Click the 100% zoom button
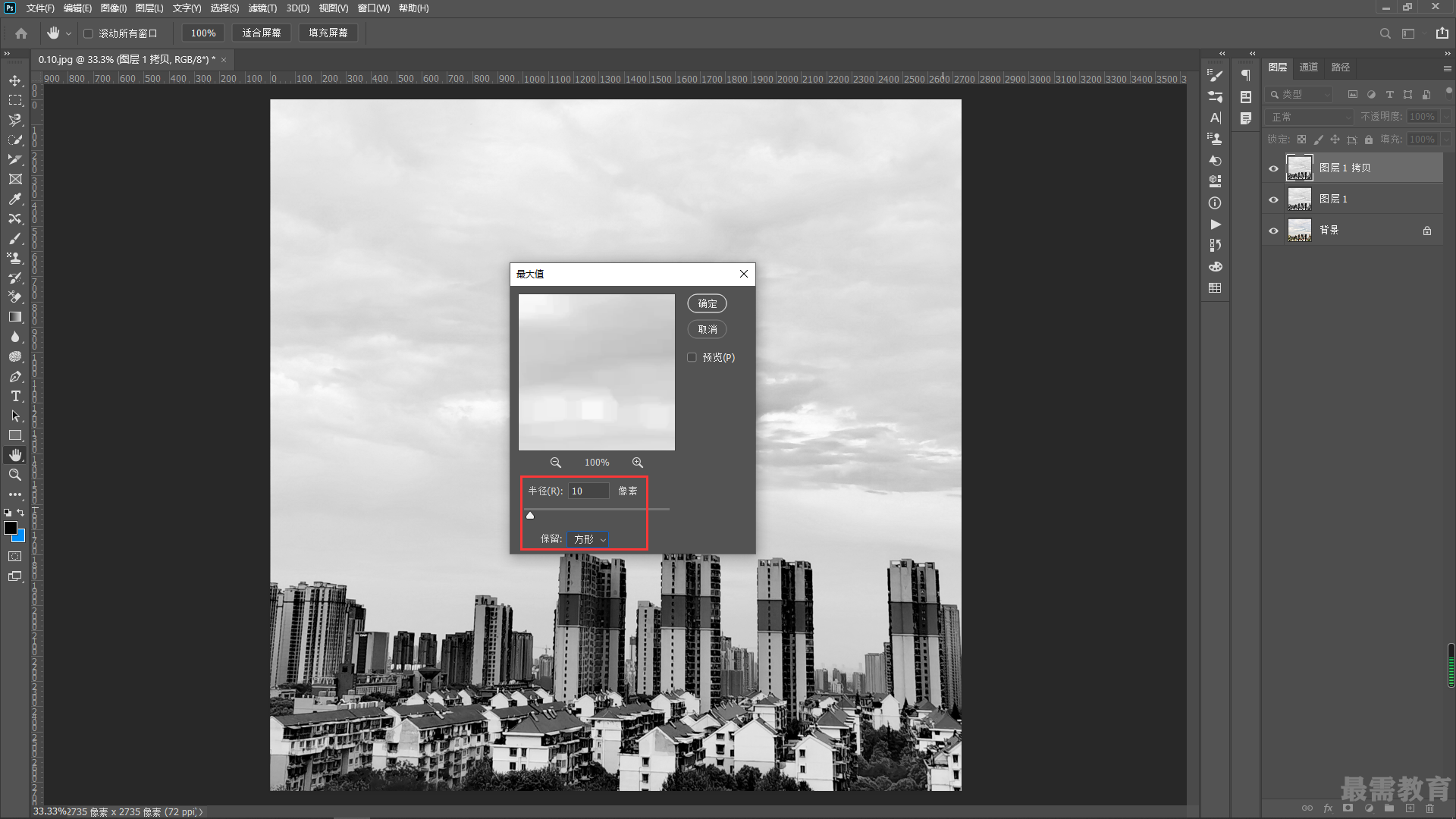 point(203,33)
